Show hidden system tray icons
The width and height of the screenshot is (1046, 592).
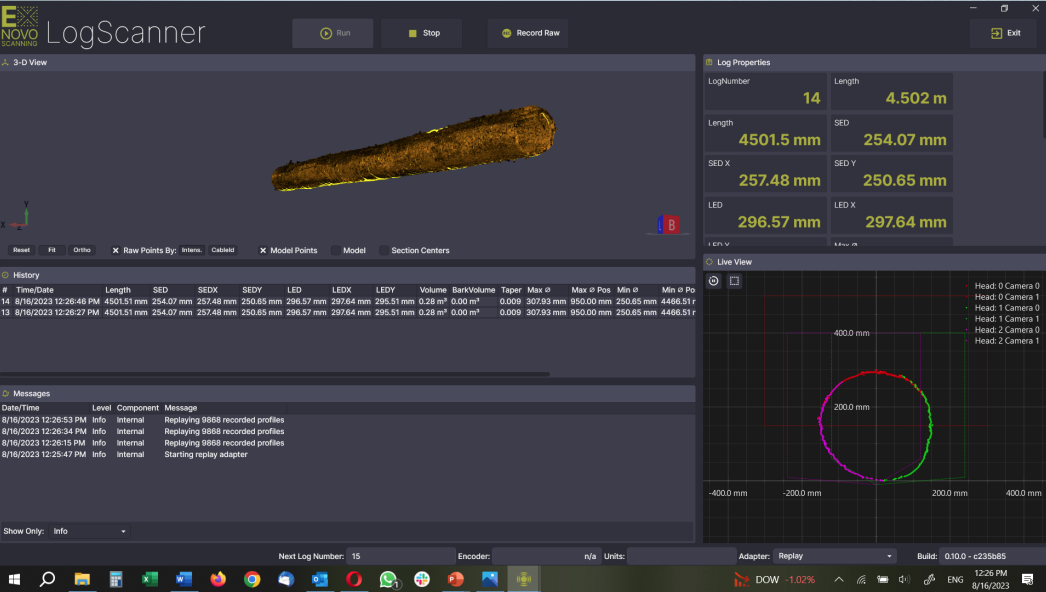click(837, 579)
